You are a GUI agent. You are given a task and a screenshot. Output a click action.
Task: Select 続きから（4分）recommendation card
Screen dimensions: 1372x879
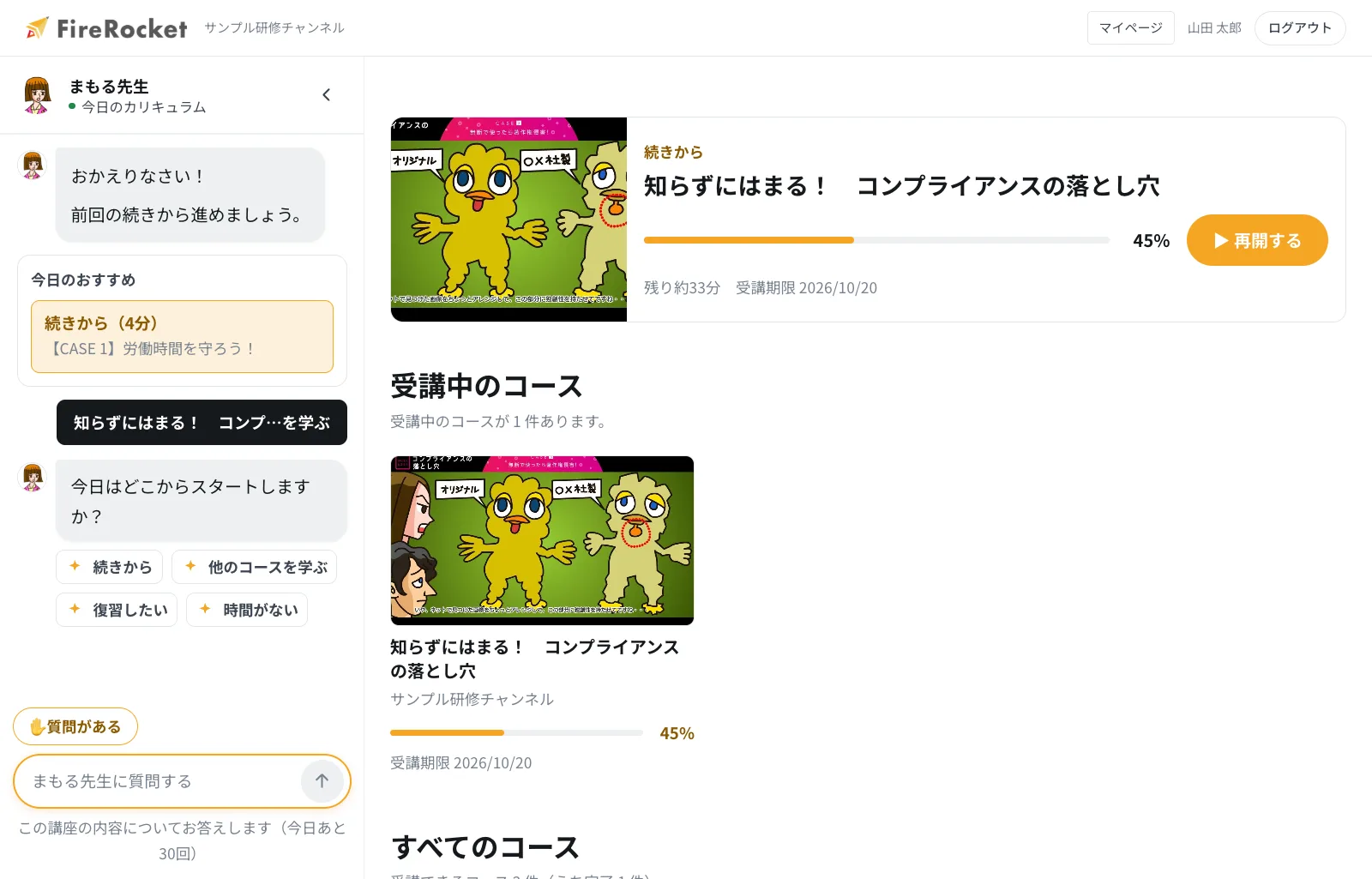tap(182, 336)
